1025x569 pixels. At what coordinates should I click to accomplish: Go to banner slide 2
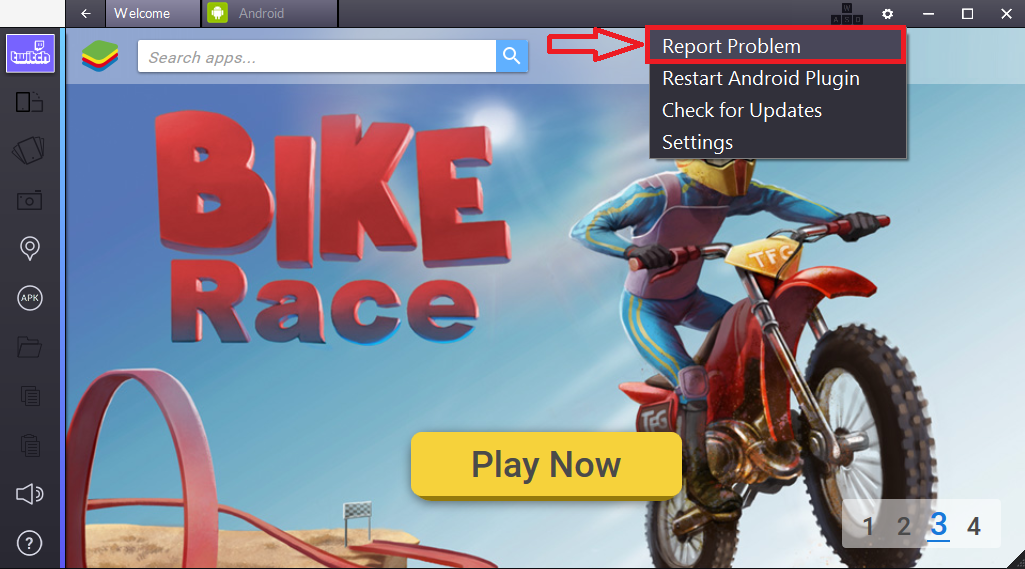903,526
